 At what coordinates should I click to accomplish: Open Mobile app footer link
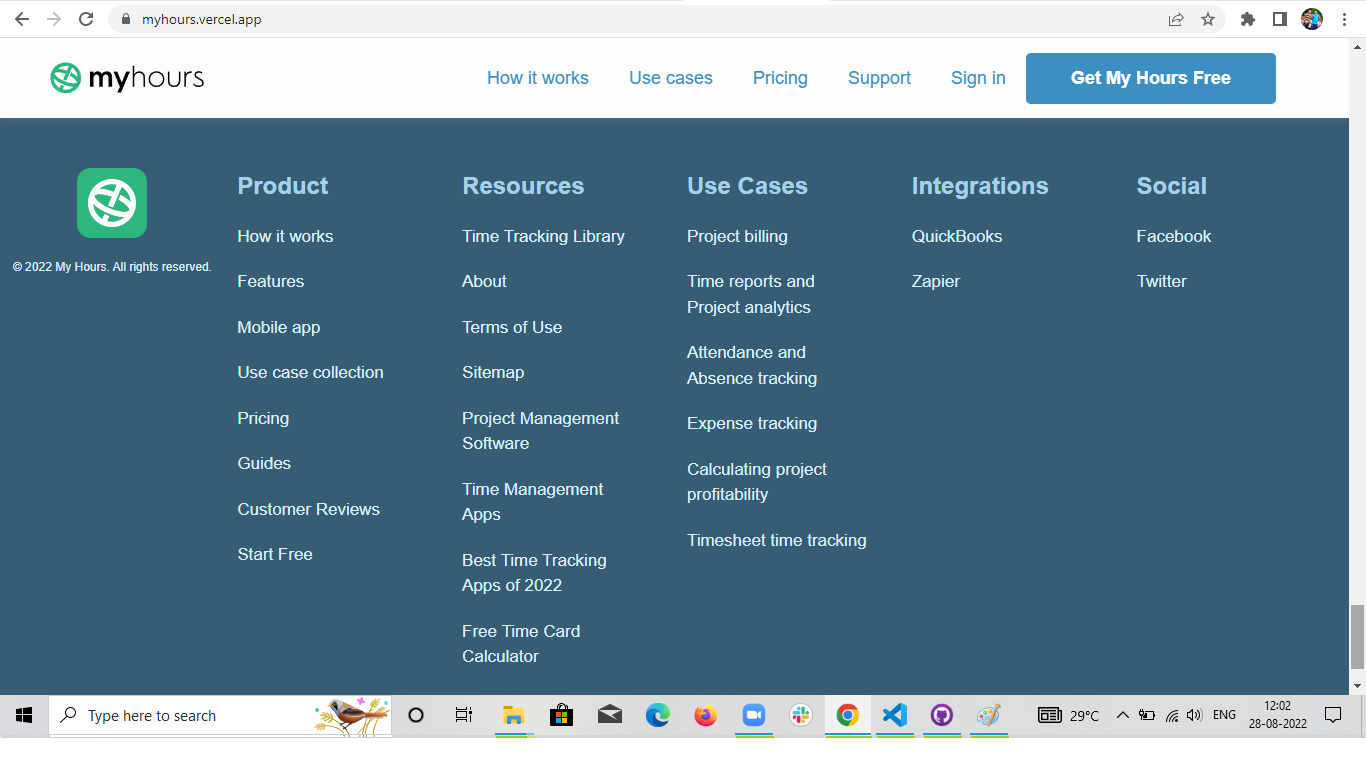click(x=279, y=327)
